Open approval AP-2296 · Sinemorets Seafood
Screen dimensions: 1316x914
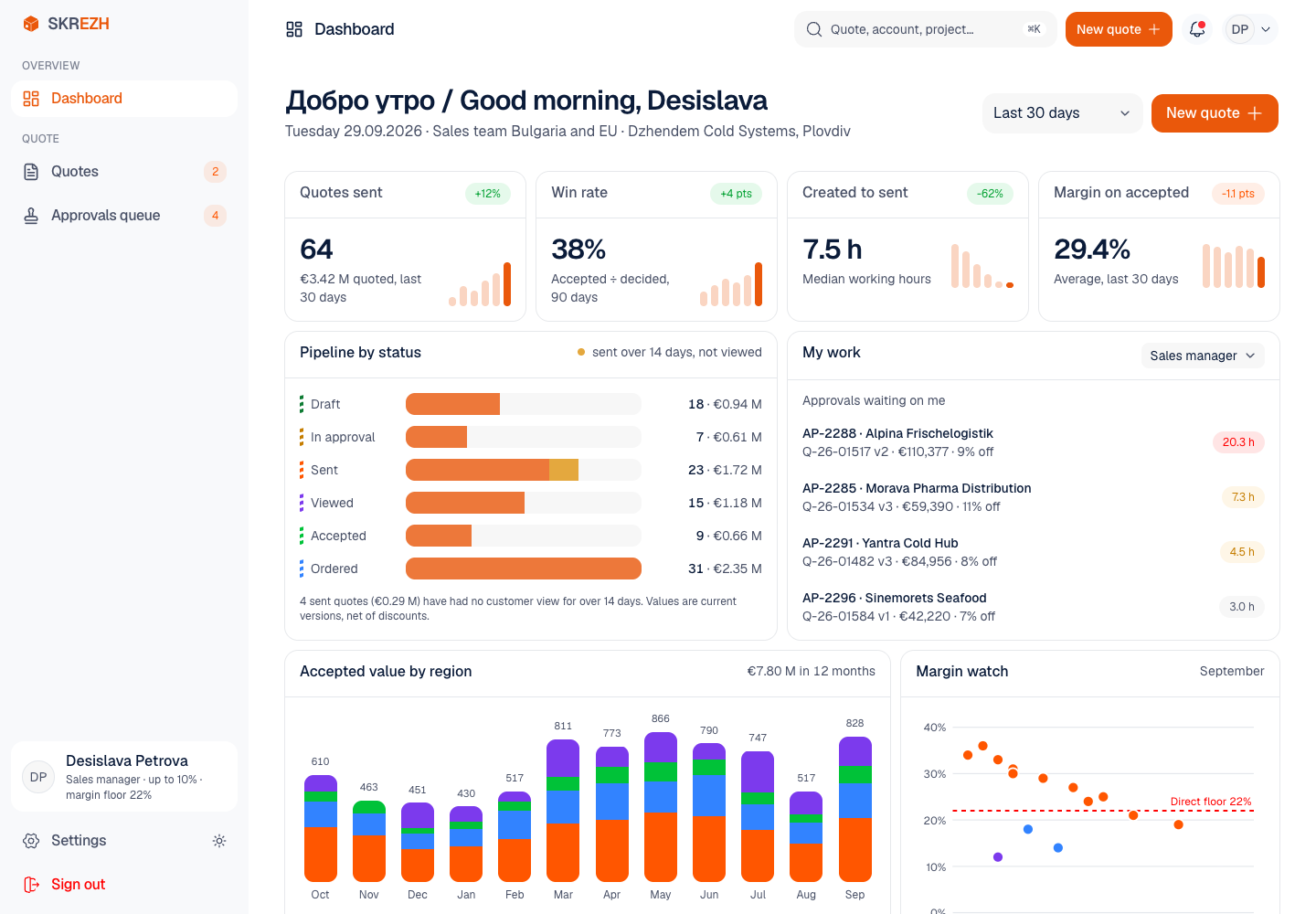1034,607
